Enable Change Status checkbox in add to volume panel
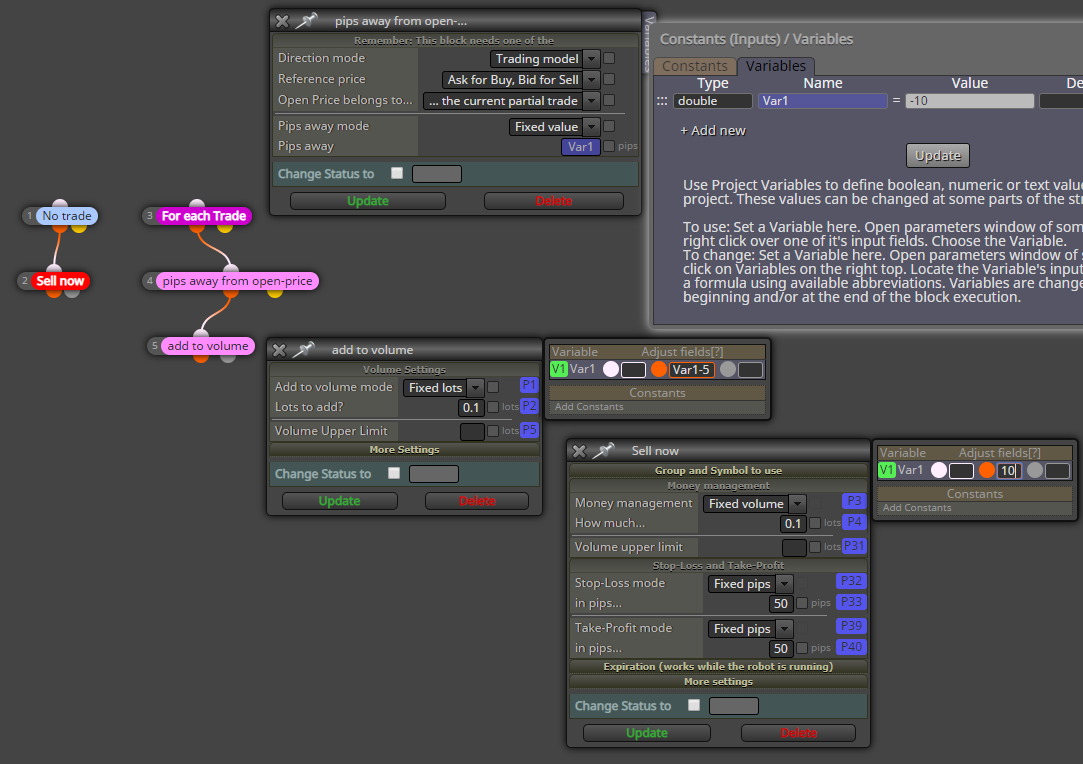This screenshot has width=1083, height=764. (394, 473)
